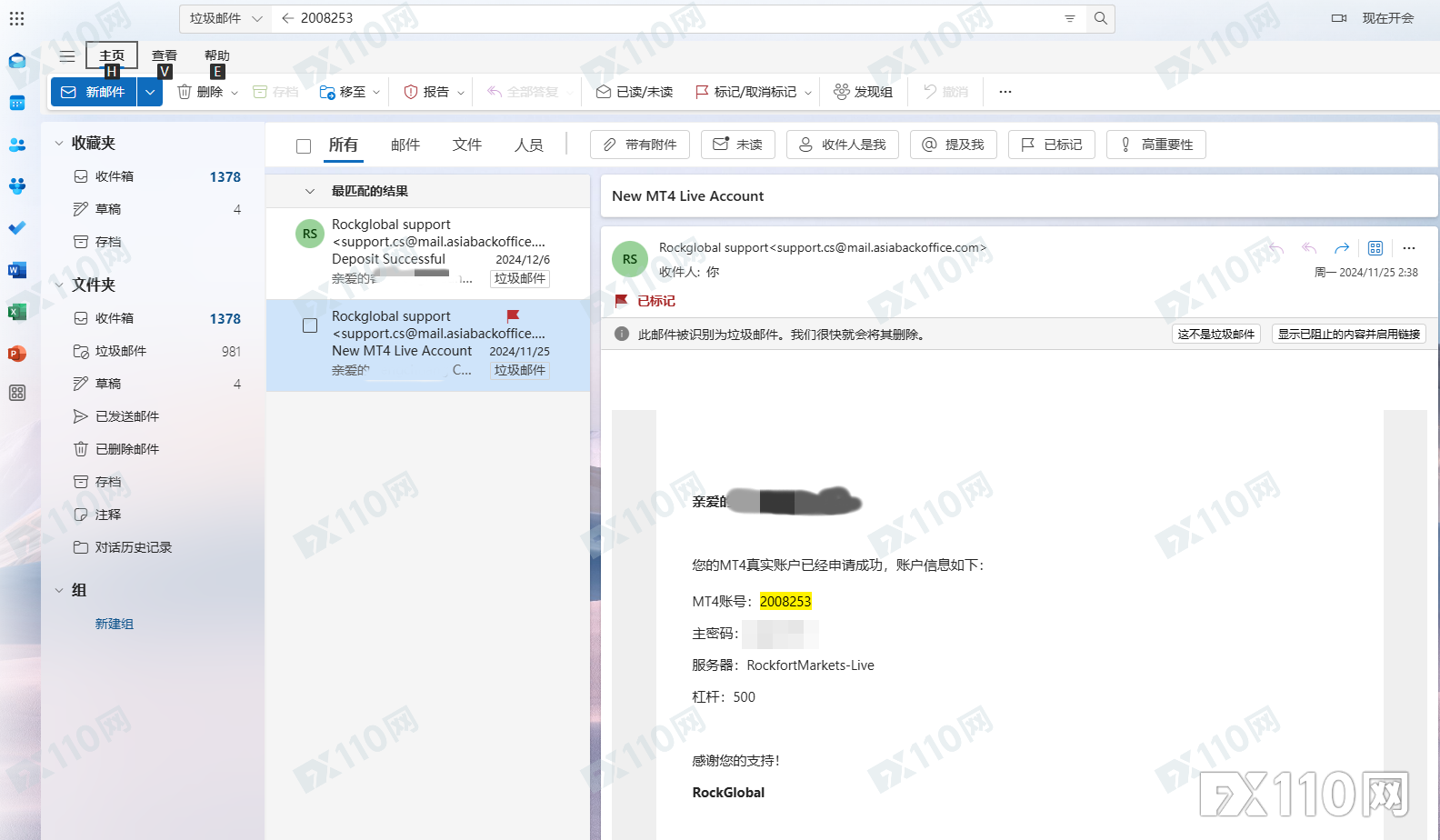Launch Word app icon
1440x840 pixels.
click(16, 269)
